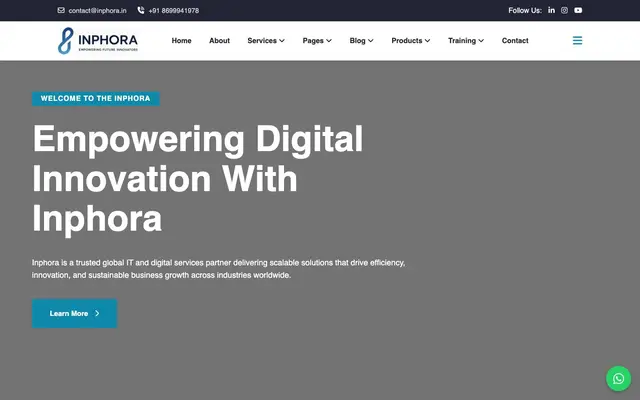Click the envelope email icon

61,10
